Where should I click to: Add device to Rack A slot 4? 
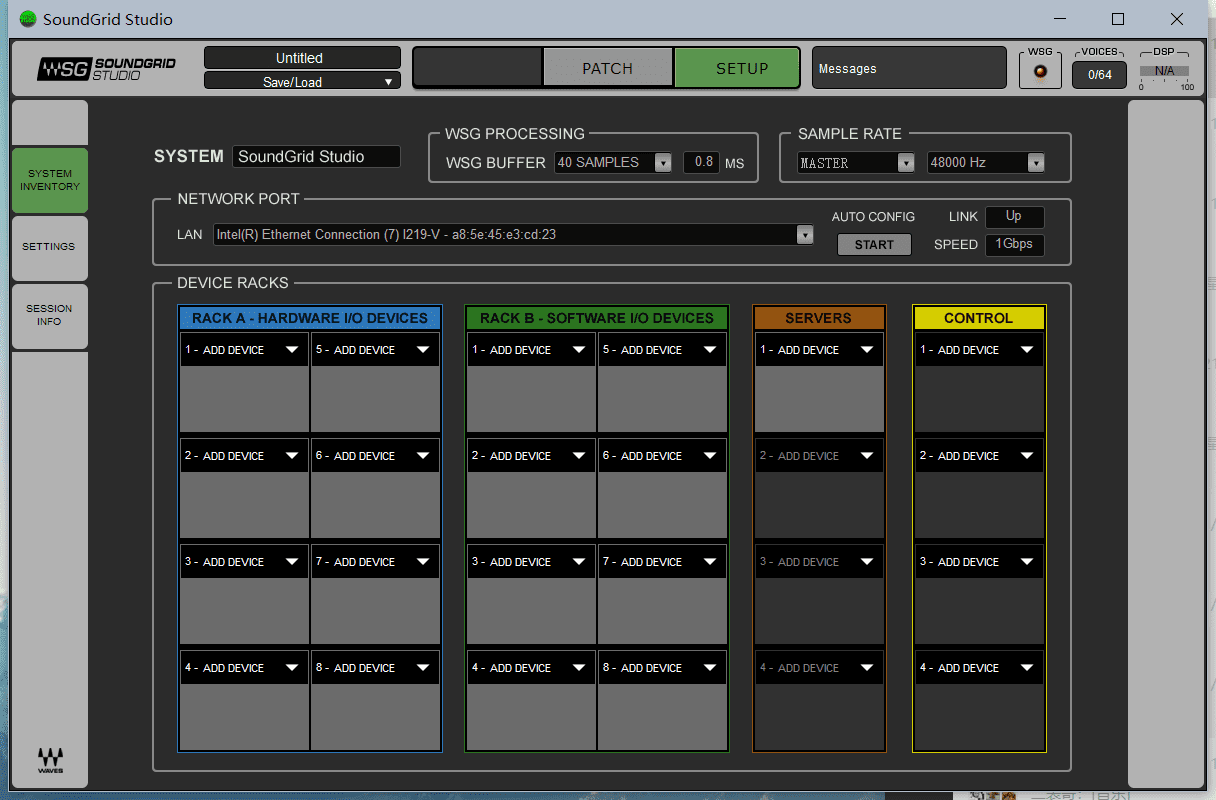[x=244, y=668]
